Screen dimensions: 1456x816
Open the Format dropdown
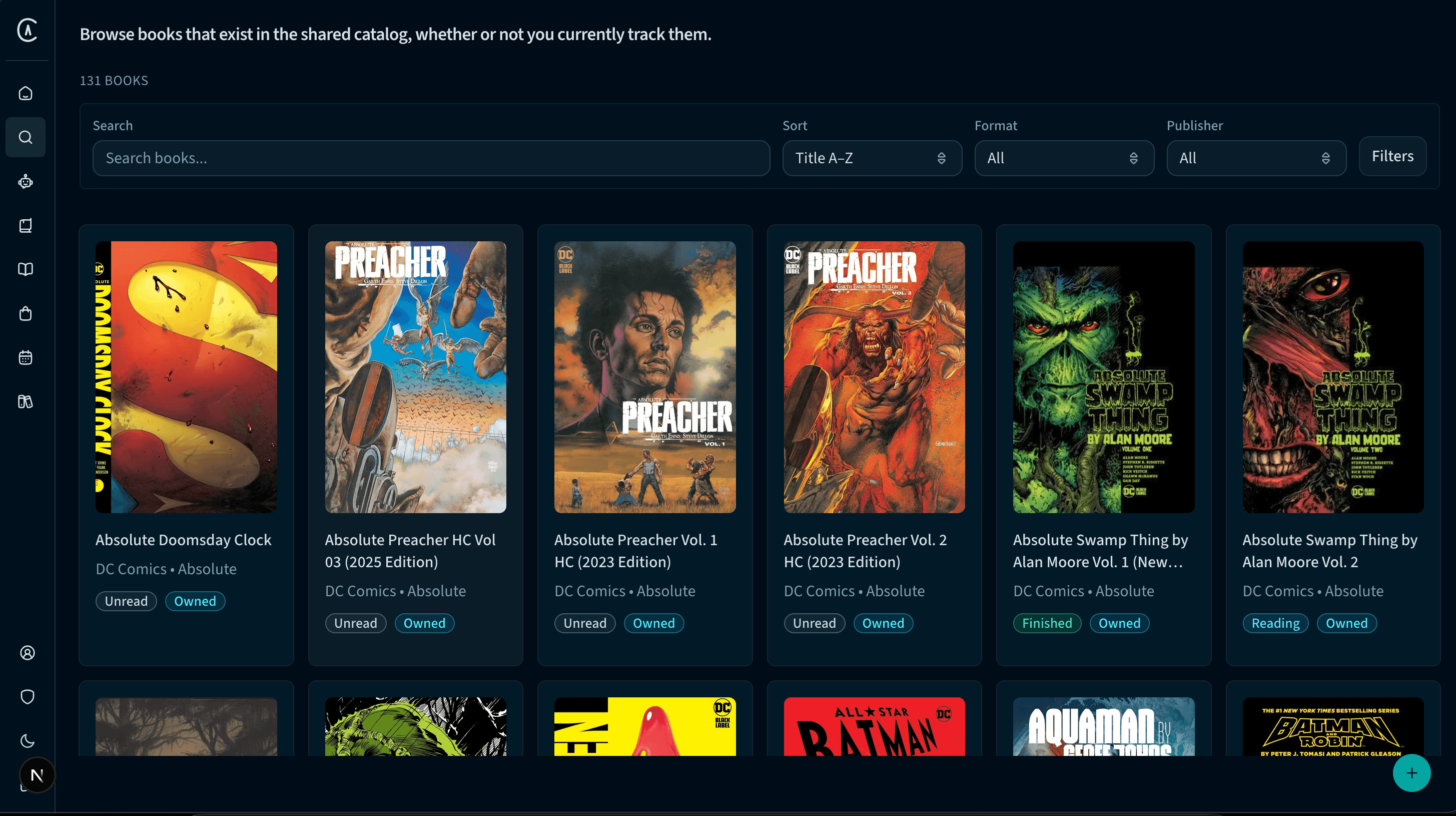coord(1064,158)
